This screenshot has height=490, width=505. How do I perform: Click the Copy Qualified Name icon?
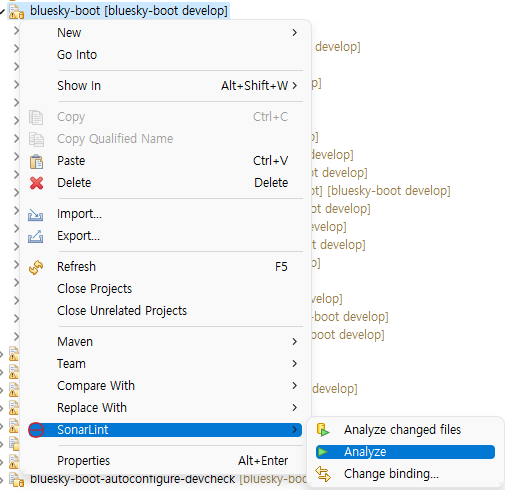[x=36, y=139]
